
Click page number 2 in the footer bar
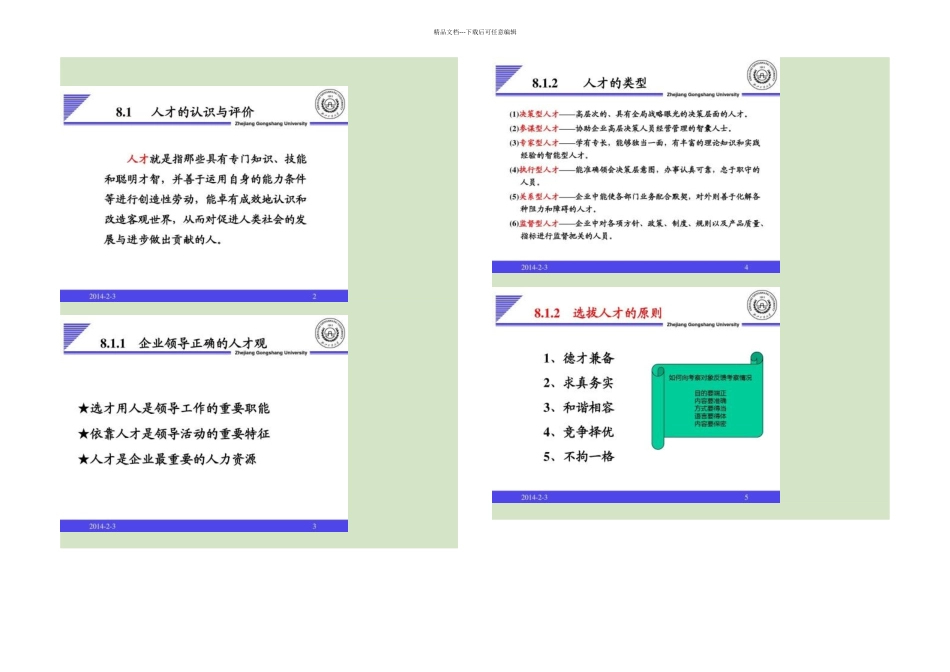click(314, 296)
